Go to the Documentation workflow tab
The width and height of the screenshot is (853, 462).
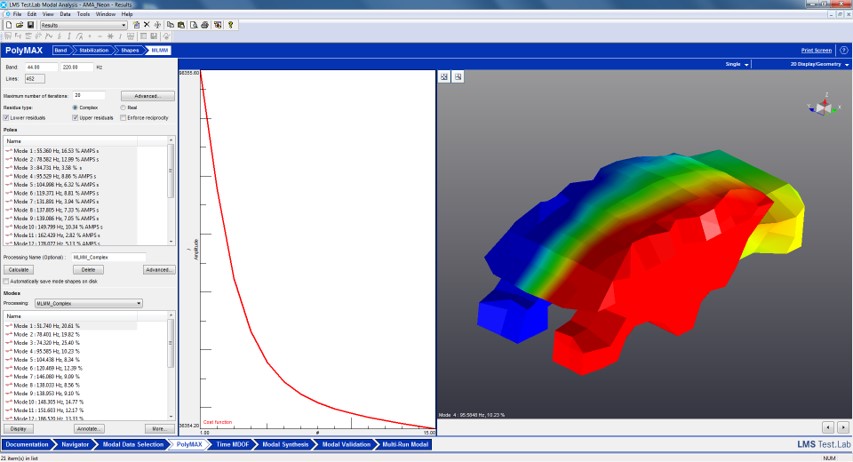(27, 445)
